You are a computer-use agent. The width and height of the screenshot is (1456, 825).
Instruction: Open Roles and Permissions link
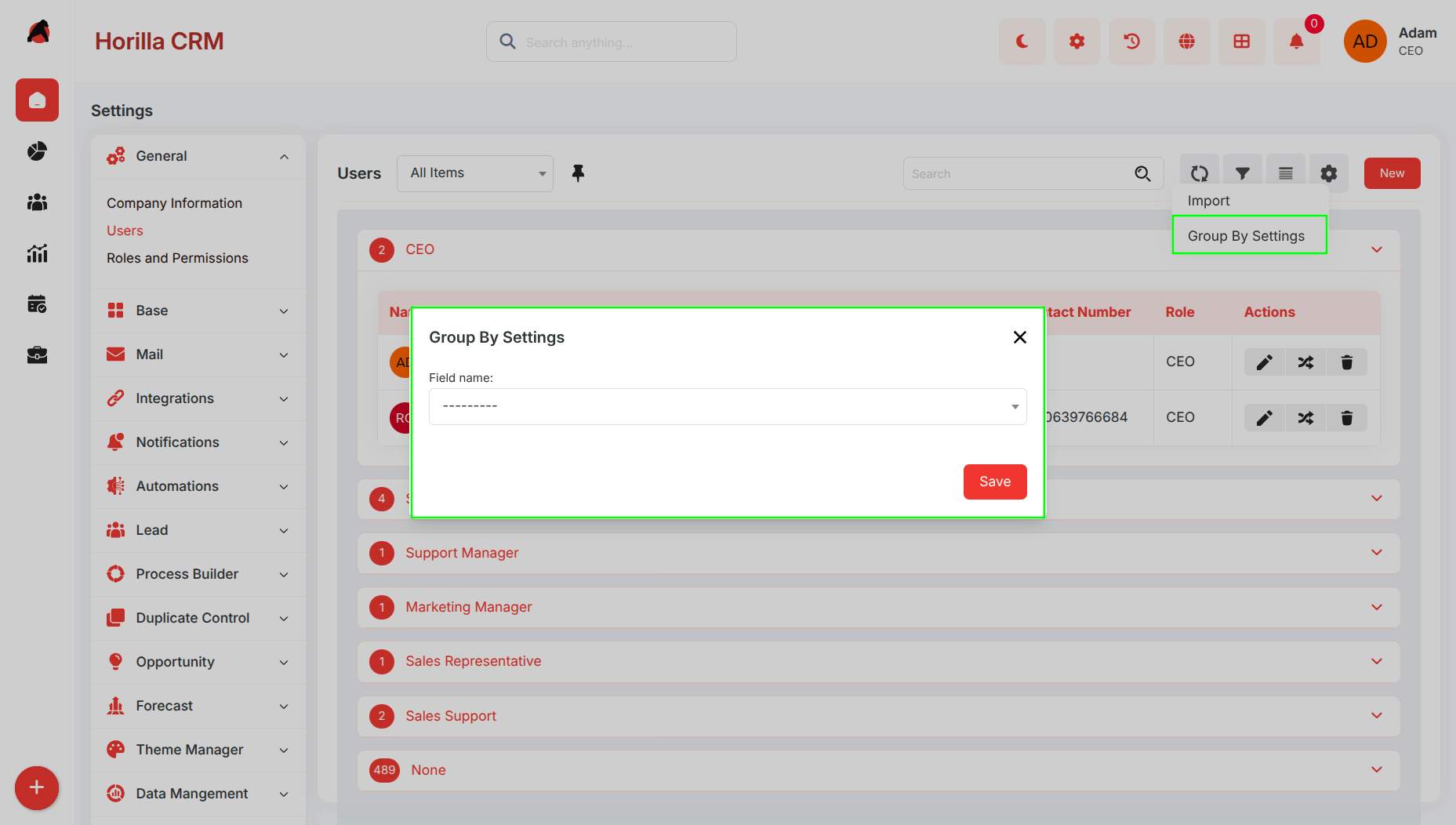tap(177, 258)
